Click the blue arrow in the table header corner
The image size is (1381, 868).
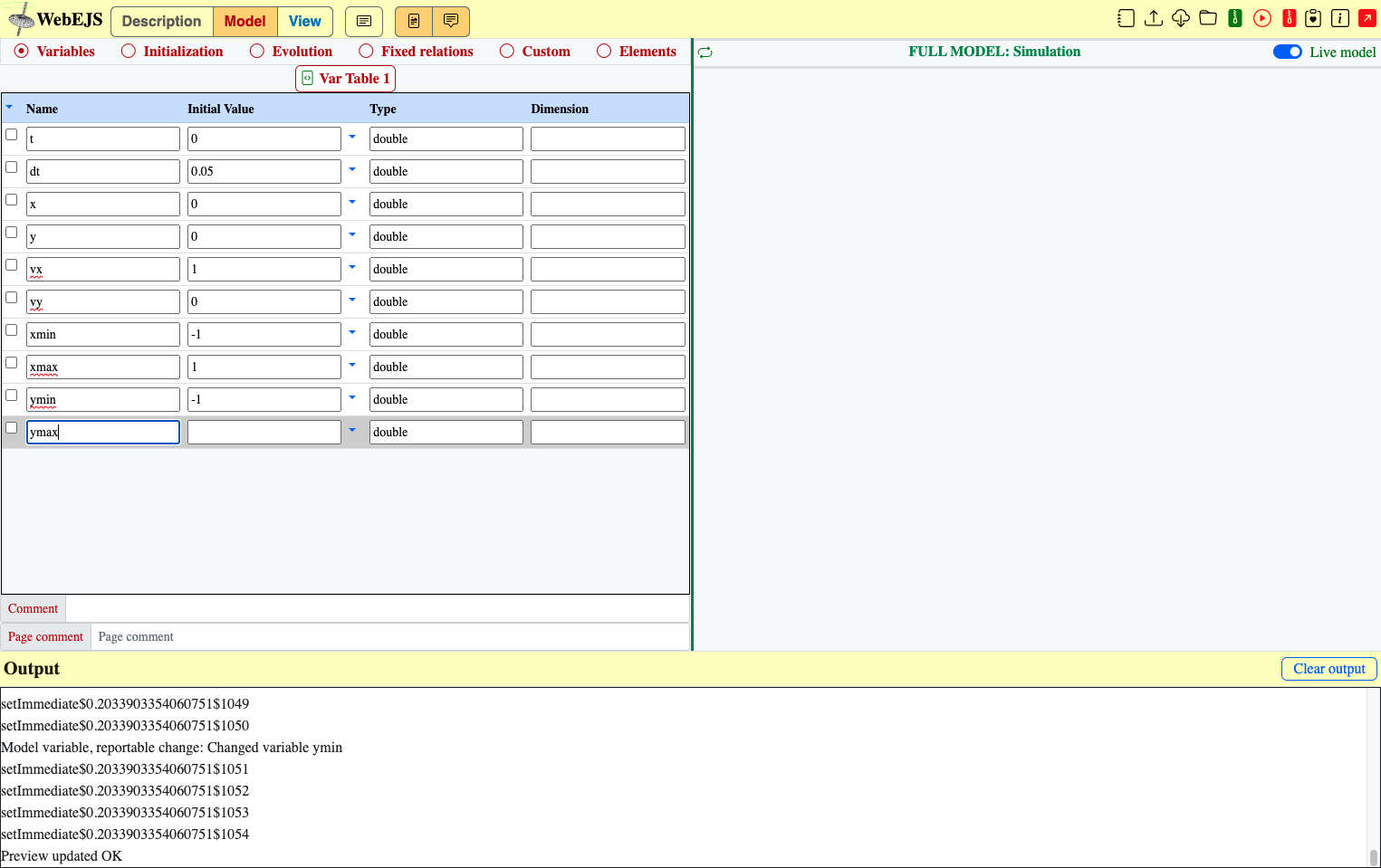[x=9, y=108]
